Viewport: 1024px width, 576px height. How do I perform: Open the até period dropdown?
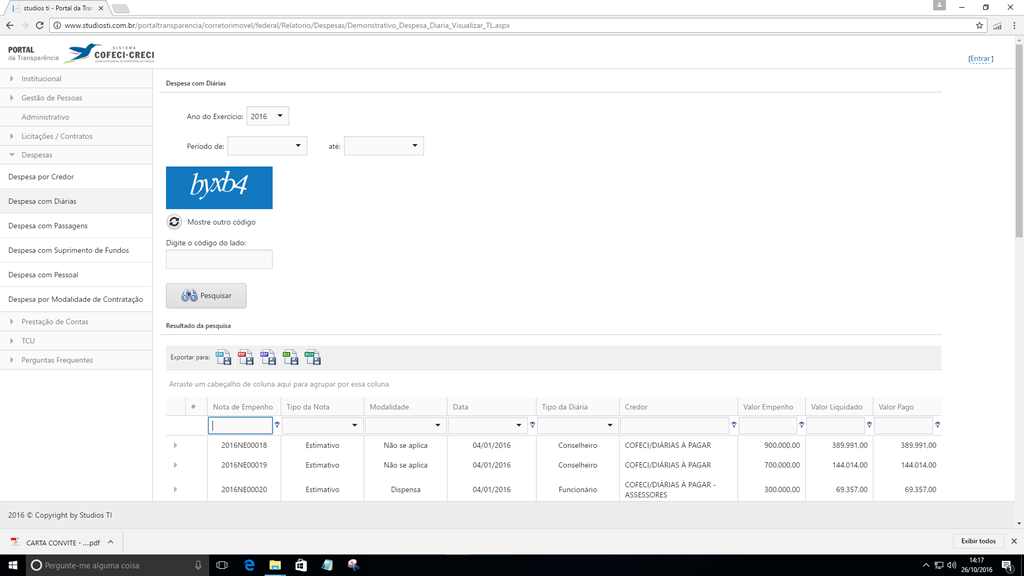(384, 146)
